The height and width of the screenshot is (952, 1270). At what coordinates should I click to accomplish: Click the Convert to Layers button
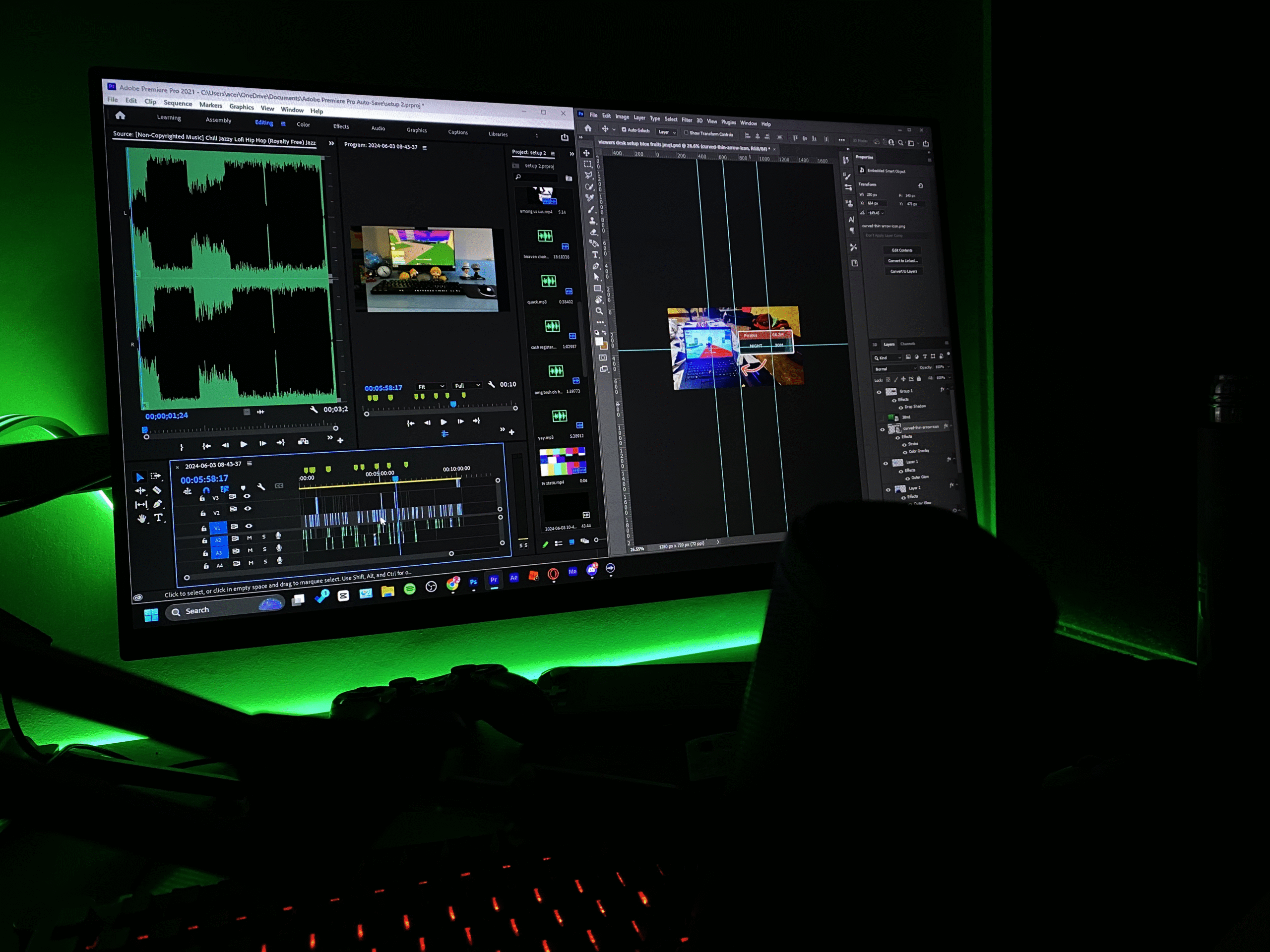click(x=903, y=271)
